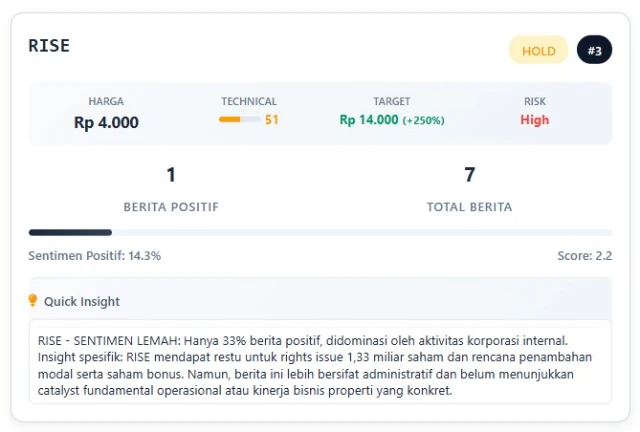640x432 pixels.
Task: Click the technical score progress bar
Action: point(240,120)
